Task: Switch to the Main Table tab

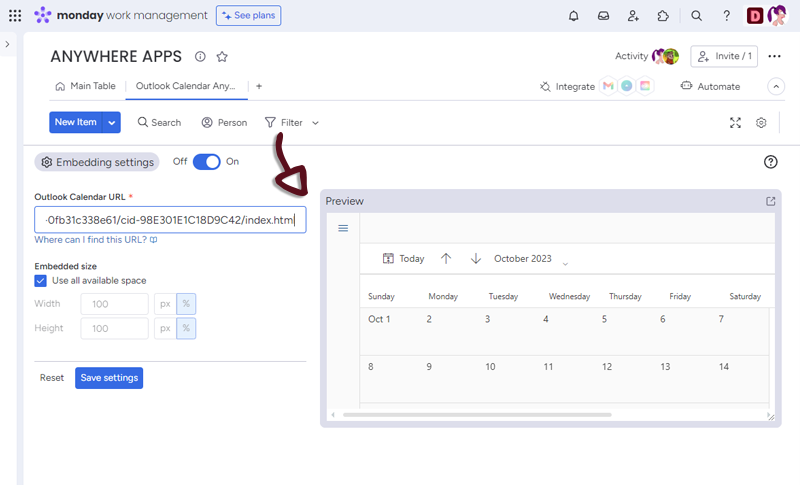Action: click(x=85, y=86)
